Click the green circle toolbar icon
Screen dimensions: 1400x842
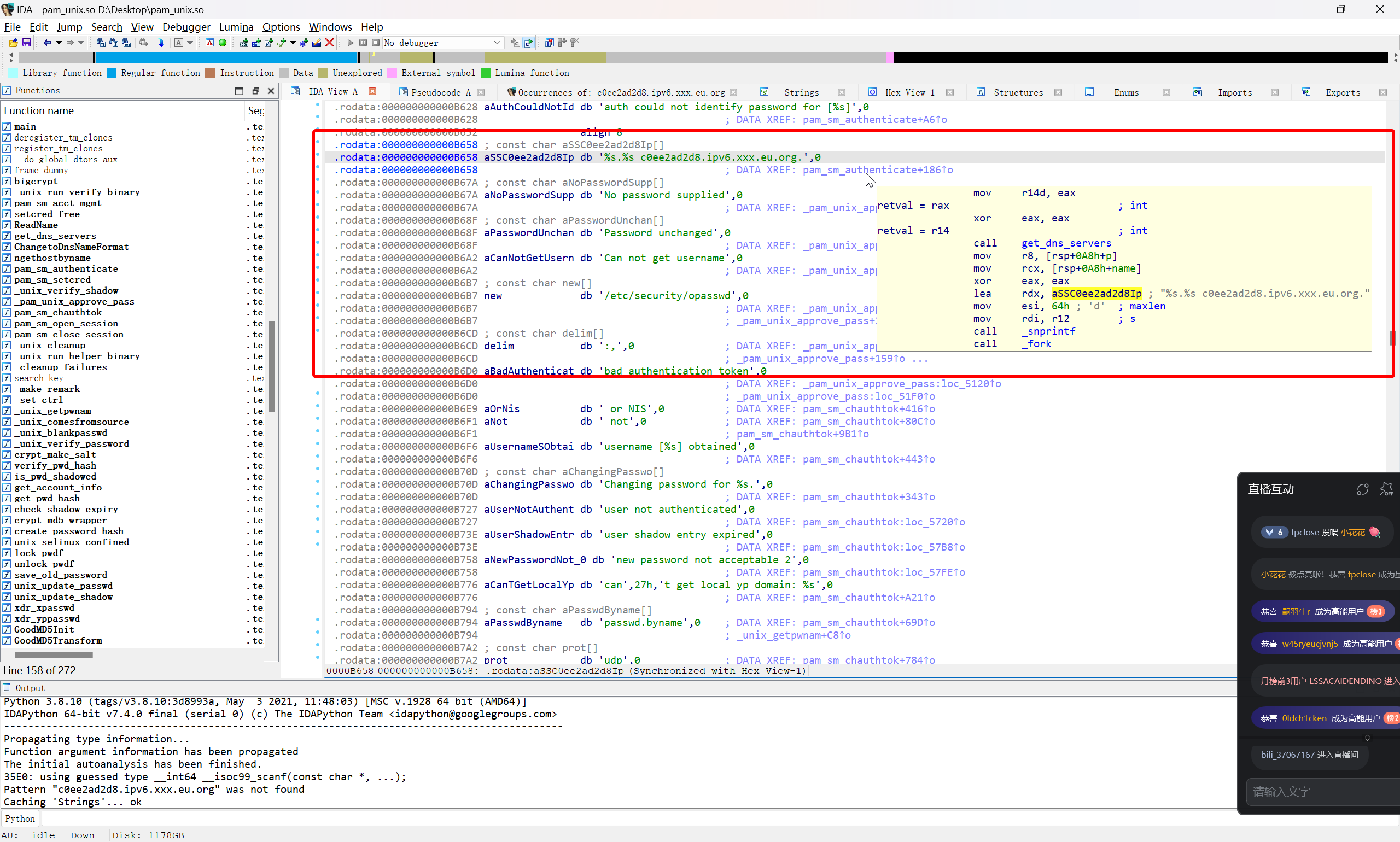[x=223, y=43]
